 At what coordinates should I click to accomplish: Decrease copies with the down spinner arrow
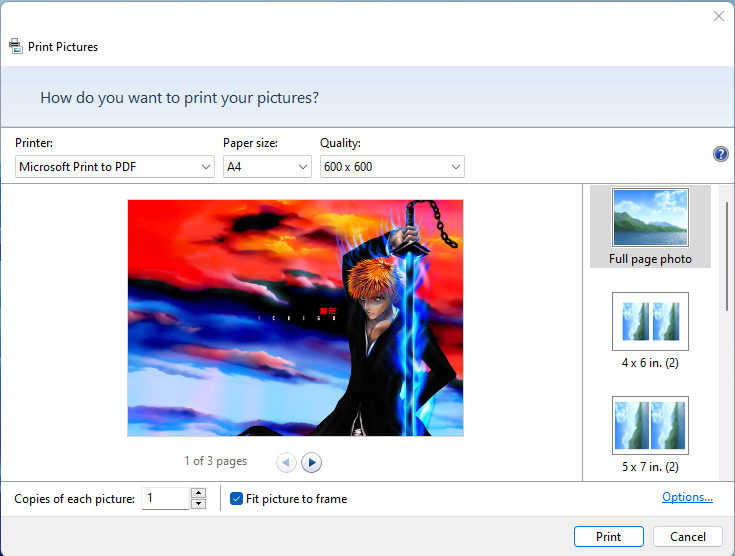point(199,504)
